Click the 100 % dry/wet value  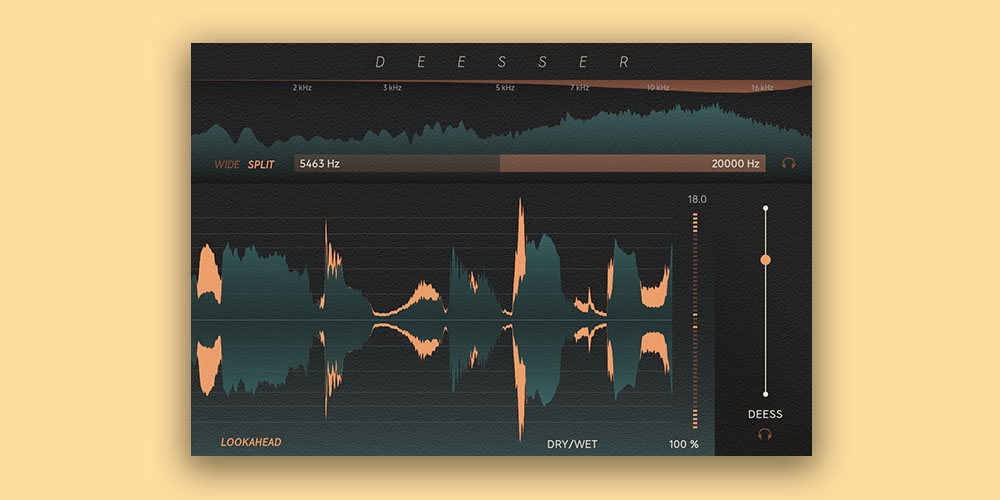684,444
